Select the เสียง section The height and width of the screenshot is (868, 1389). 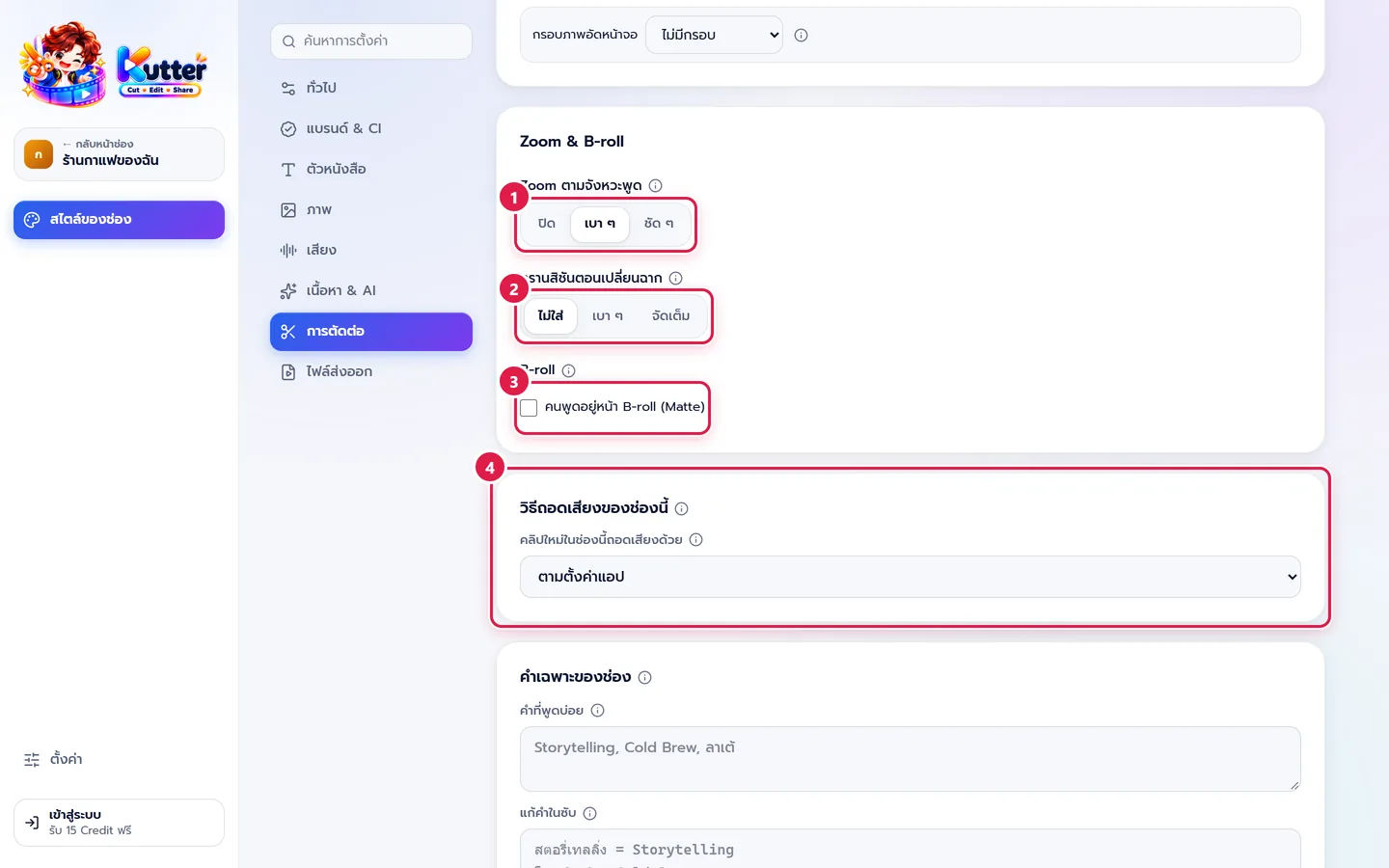pos(371,250)
